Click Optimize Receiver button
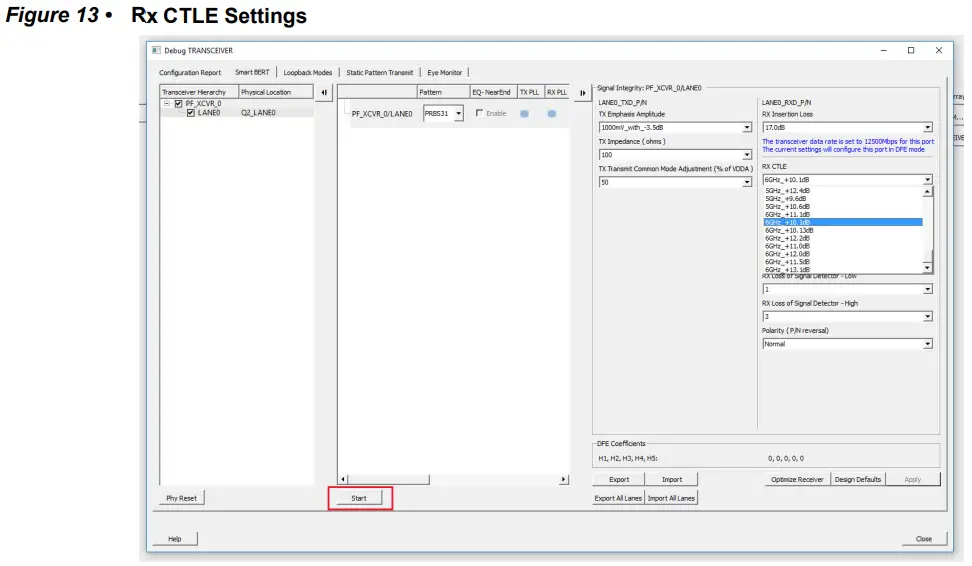972x566 pixels. 797,479
